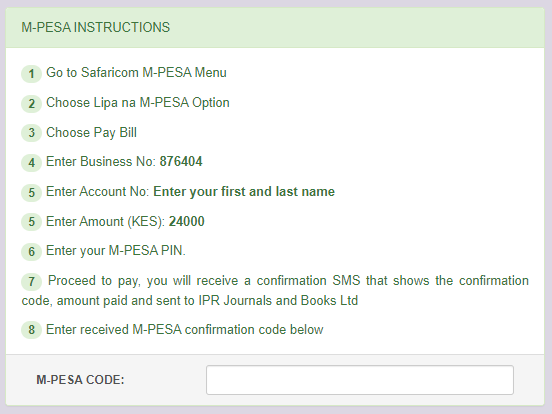Click 'Enter received M-PESA confirmation code below' text
This screenshot has width=552, height=414.
click(x=184, y=330)
